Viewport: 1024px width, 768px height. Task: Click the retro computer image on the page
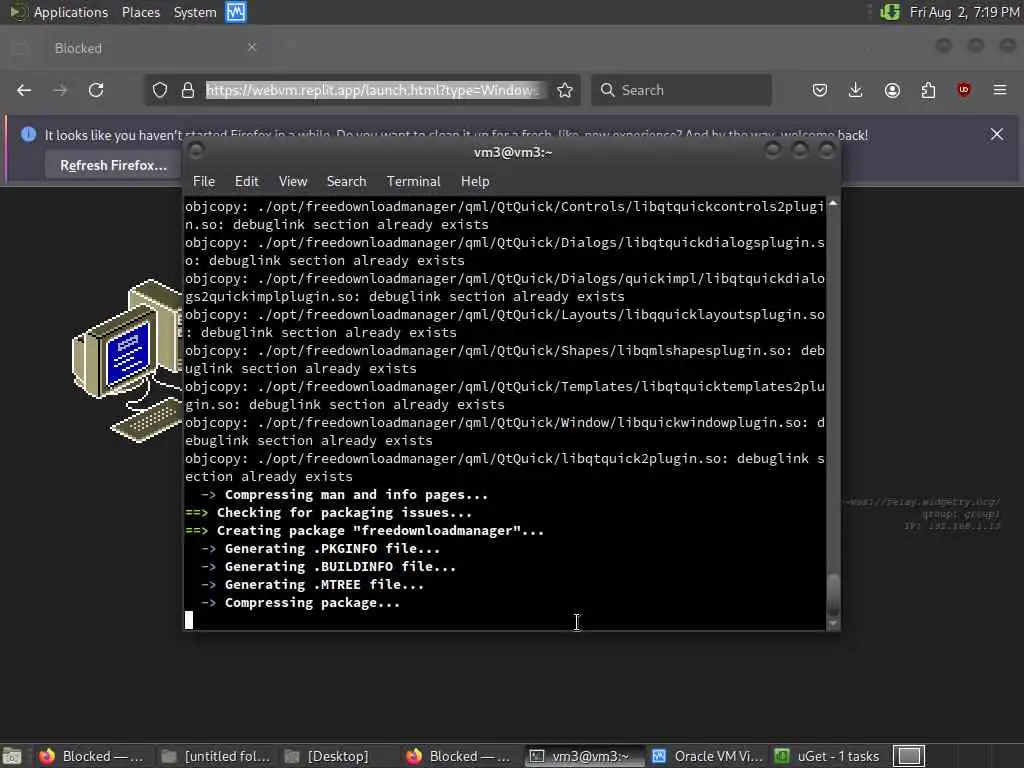[x=129, y=360]
